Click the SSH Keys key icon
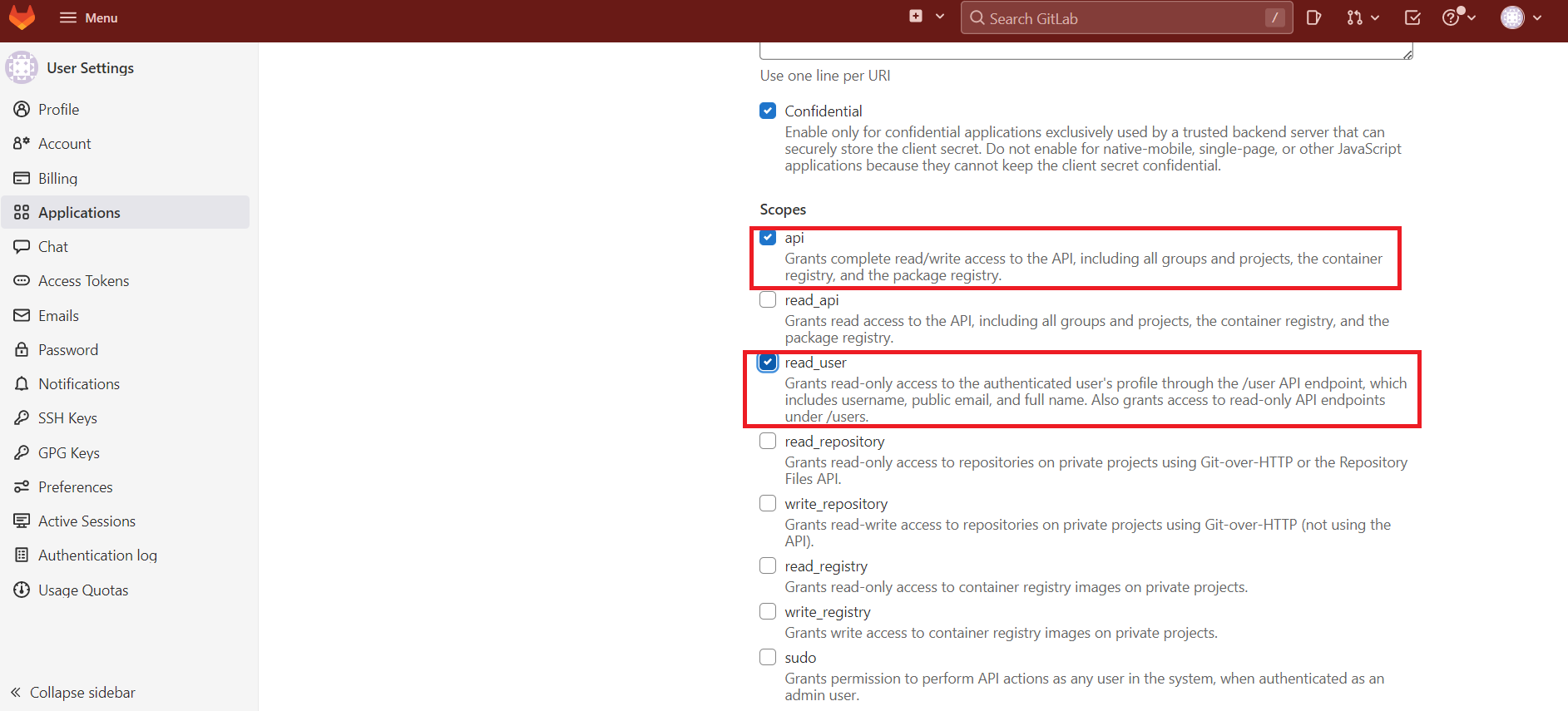 pyautogui.click(x=22, y=418)
